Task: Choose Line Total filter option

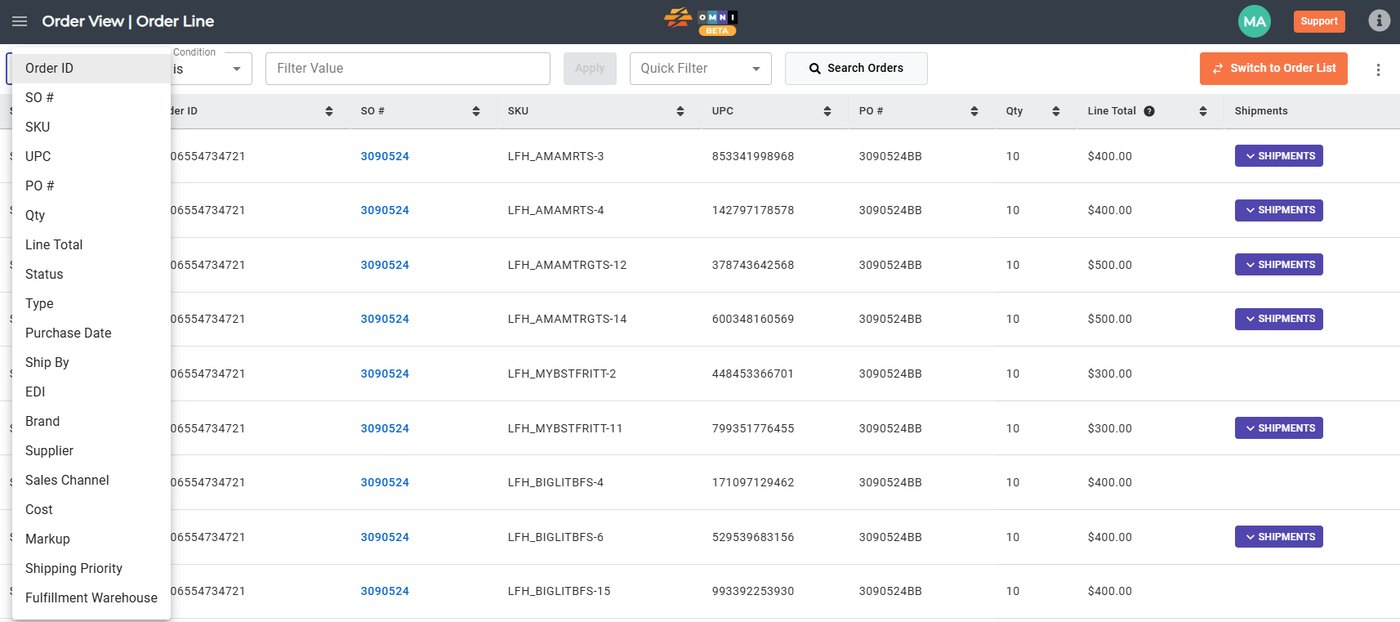Action: pyautogui.click(x=91, y=245)
